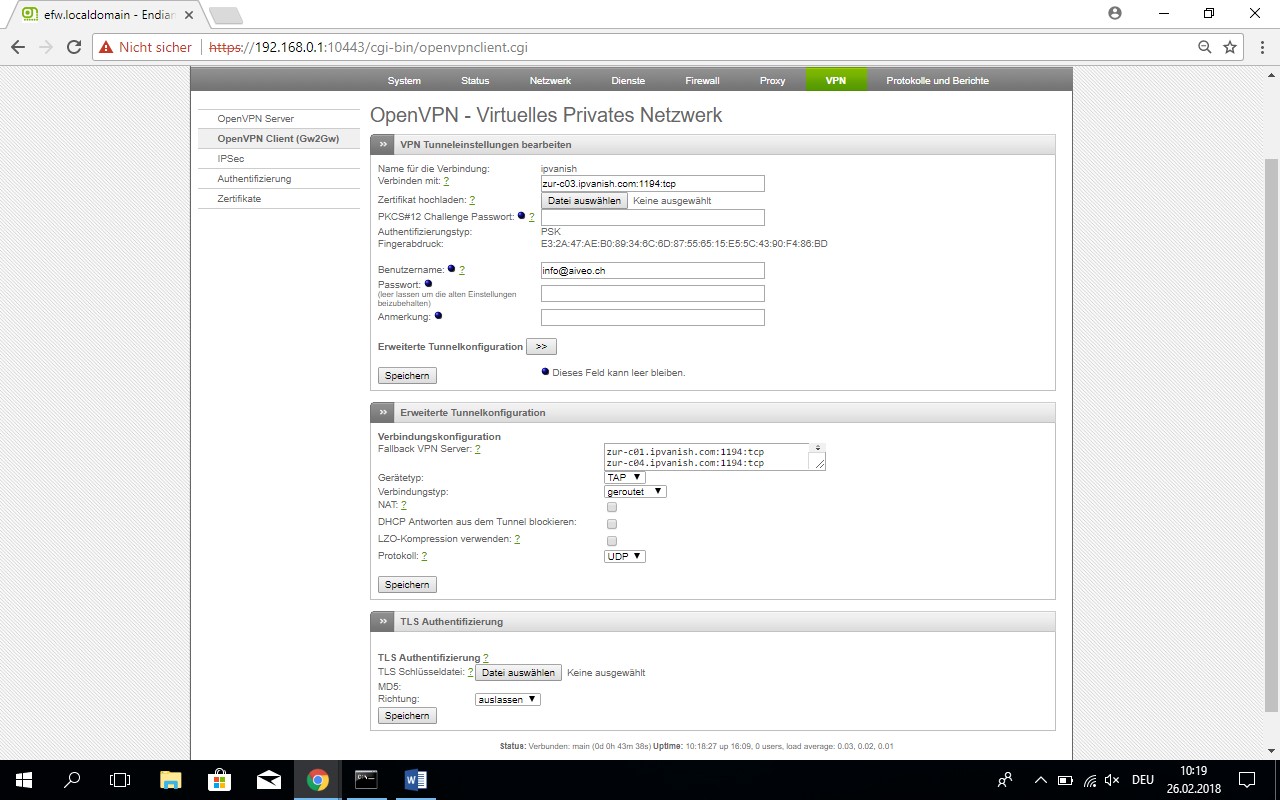Open the Chrome zoom magnifier icon
The width and height of the screenshot is (1280, 800).
click(1205, 47)
